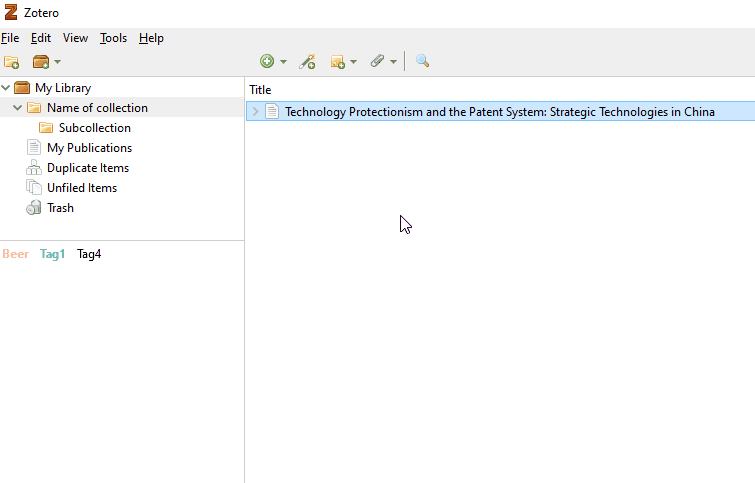The image size is (755, 483).
Task: Expand the Technology Protectionism item row
Action: click(256, 112)
